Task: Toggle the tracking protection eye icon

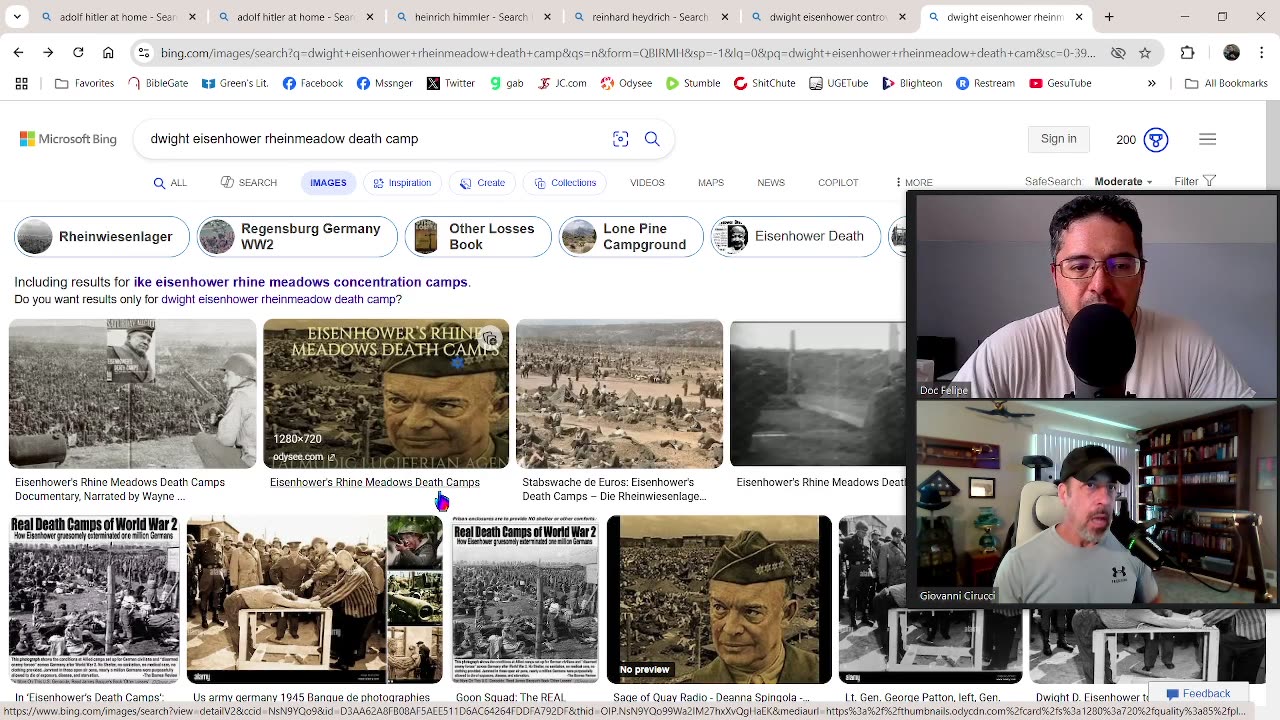Action: pyautogui.click(x=1118, y=53)
